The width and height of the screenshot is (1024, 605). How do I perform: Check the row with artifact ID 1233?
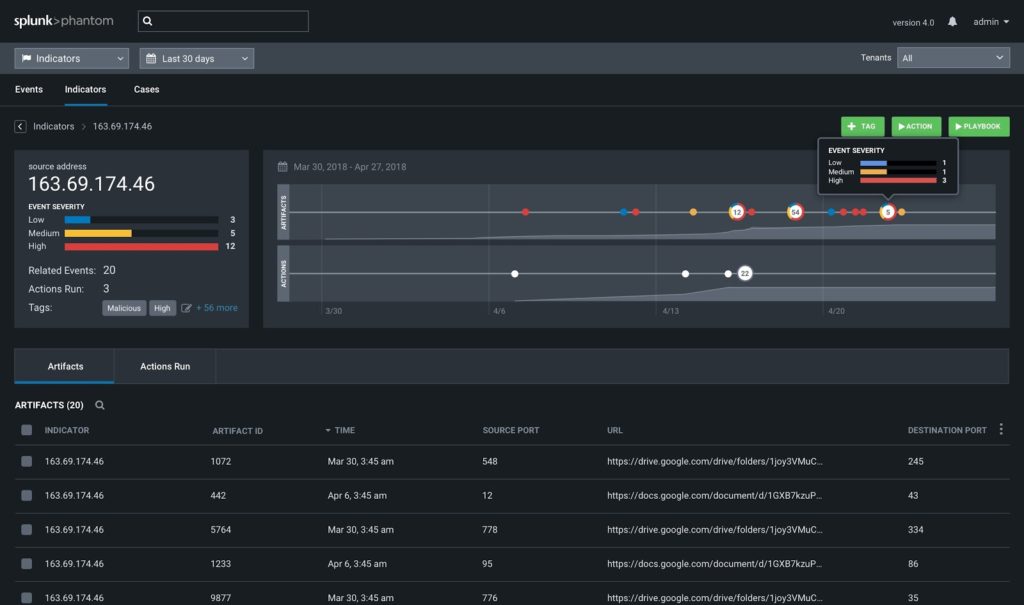tap(27, 563)
